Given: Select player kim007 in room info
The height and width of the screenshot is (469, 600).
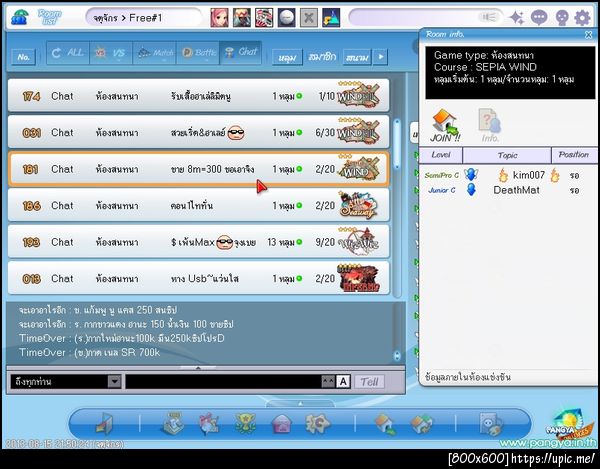Looking at the screenshot, I should pos(508,175).
